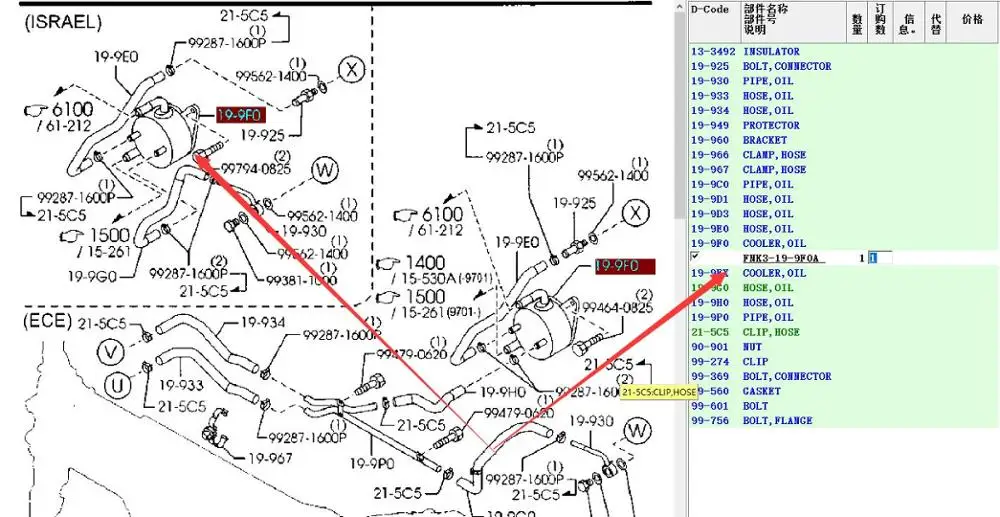Select the 19-9E0 HOSE,OIL list row
The width and height of the screenshot is (1000, 517).
(842, 228)
